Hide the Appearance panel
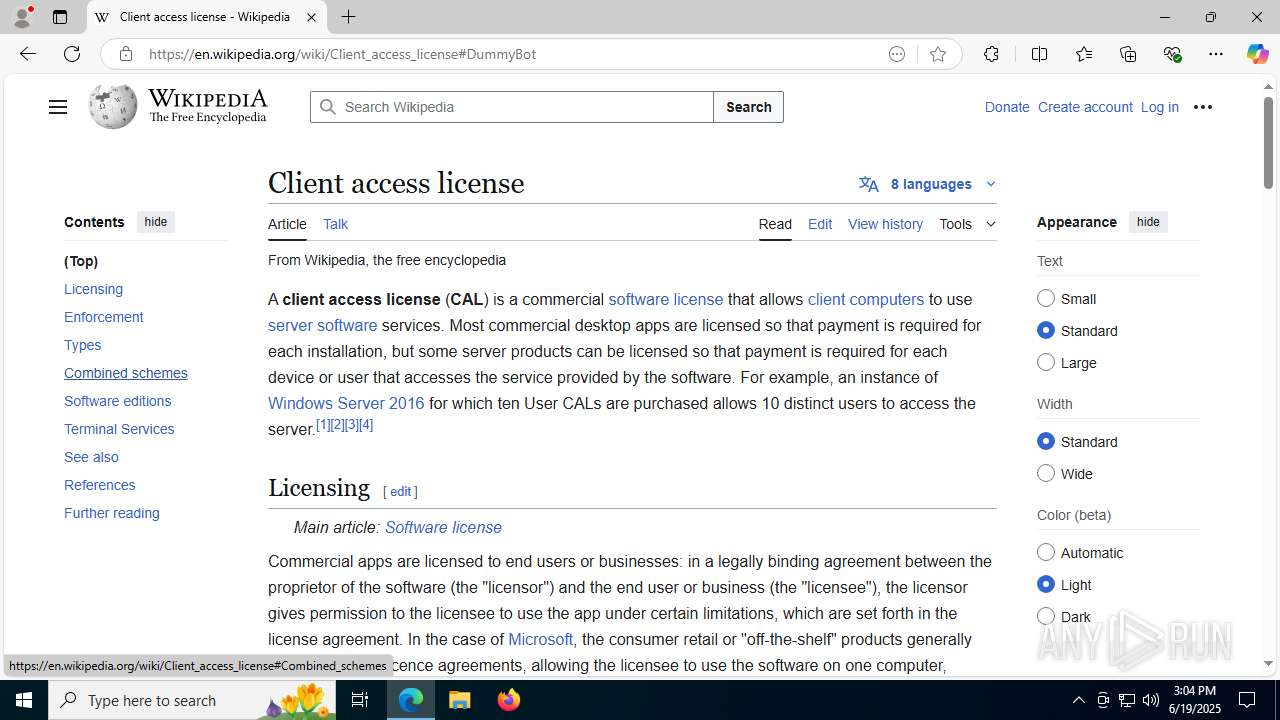Image resolution: width=1280 pixels, height=720 pixels. point(1148,222)
